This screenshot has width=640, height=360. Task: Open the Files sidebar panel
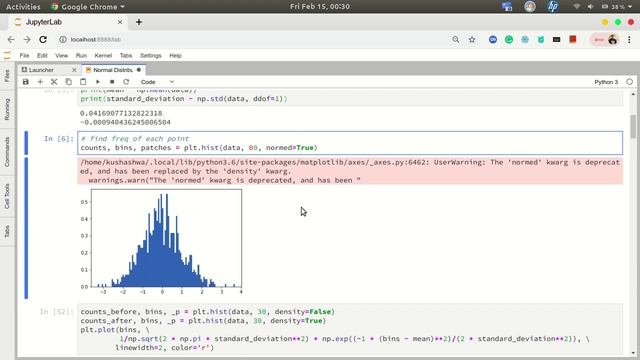tap(7, 76)
